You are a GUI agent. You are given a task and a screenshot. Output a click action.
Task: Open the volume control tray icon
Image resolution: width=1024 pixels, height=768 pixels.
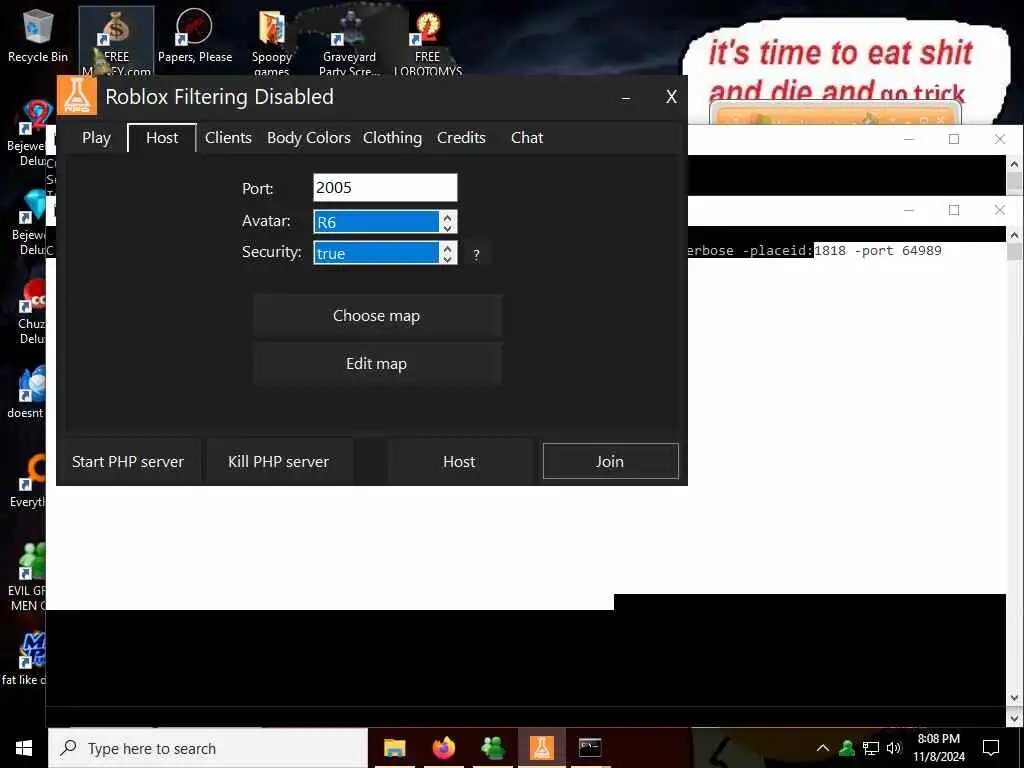point(894,748)
